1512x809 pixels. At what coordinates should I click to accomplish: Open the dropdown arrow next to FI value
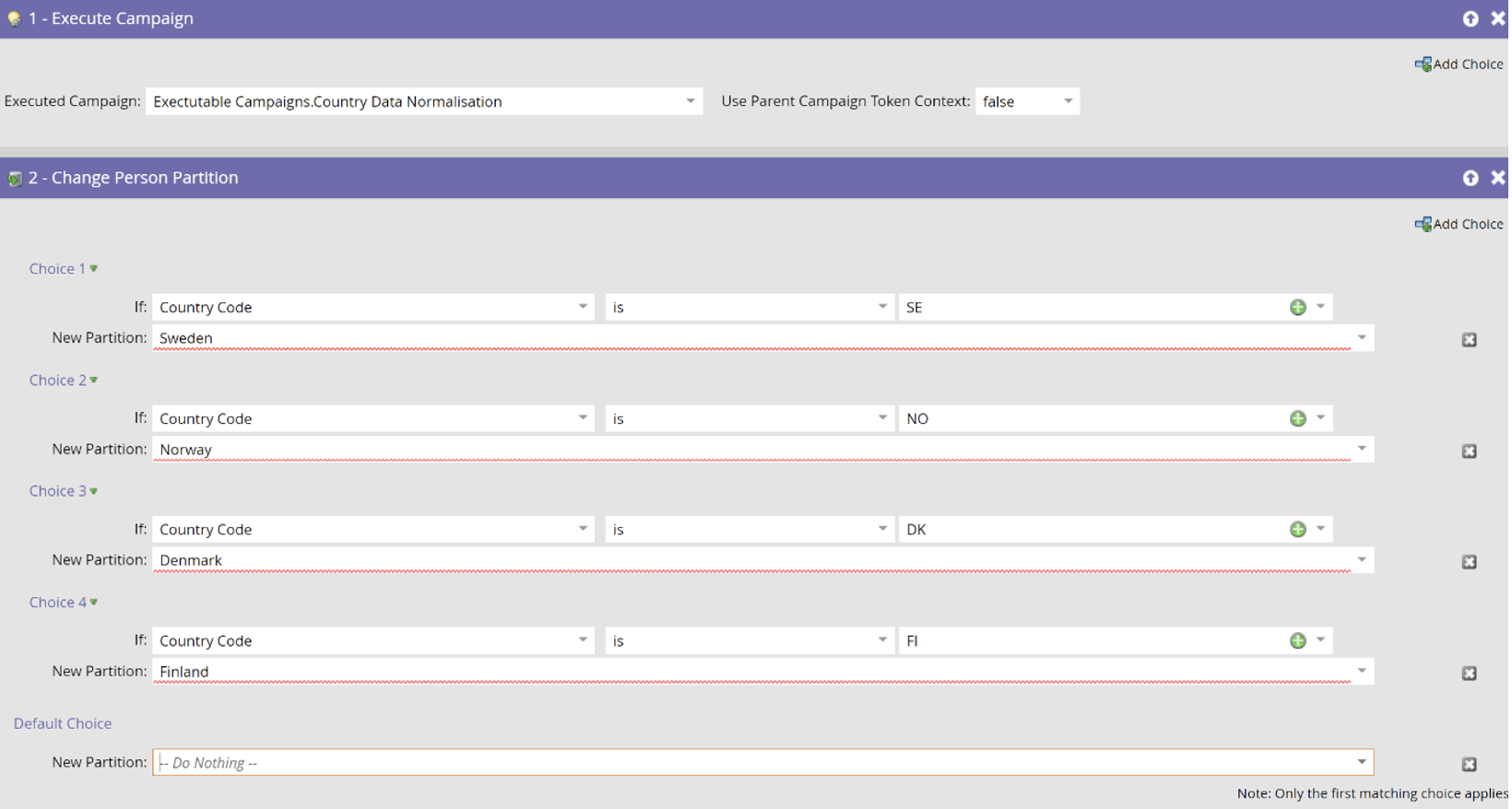(x=1321, y=640)
